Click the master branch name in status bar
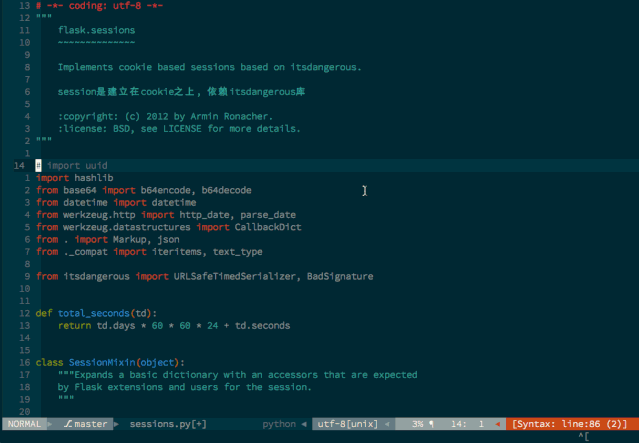 (90, 424)
